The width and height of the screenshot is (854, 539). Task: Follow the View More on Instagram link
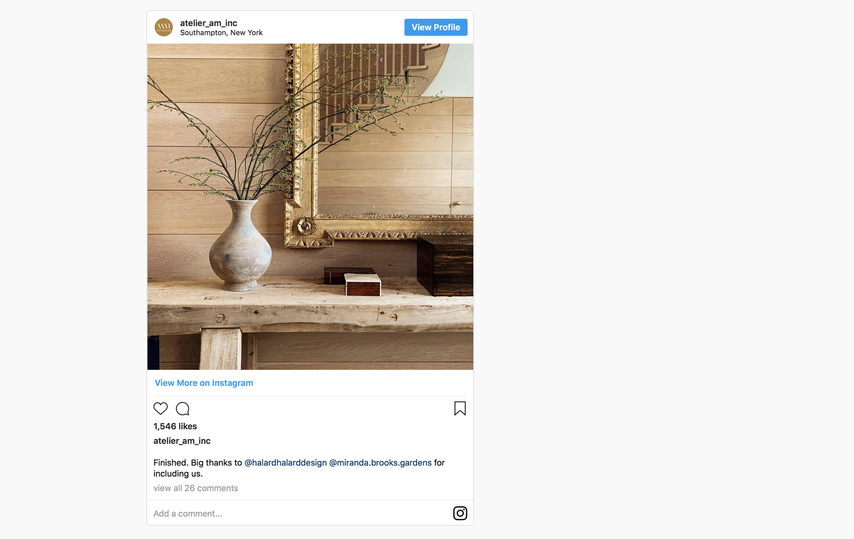pyautogui.click(x=204, y=383)
